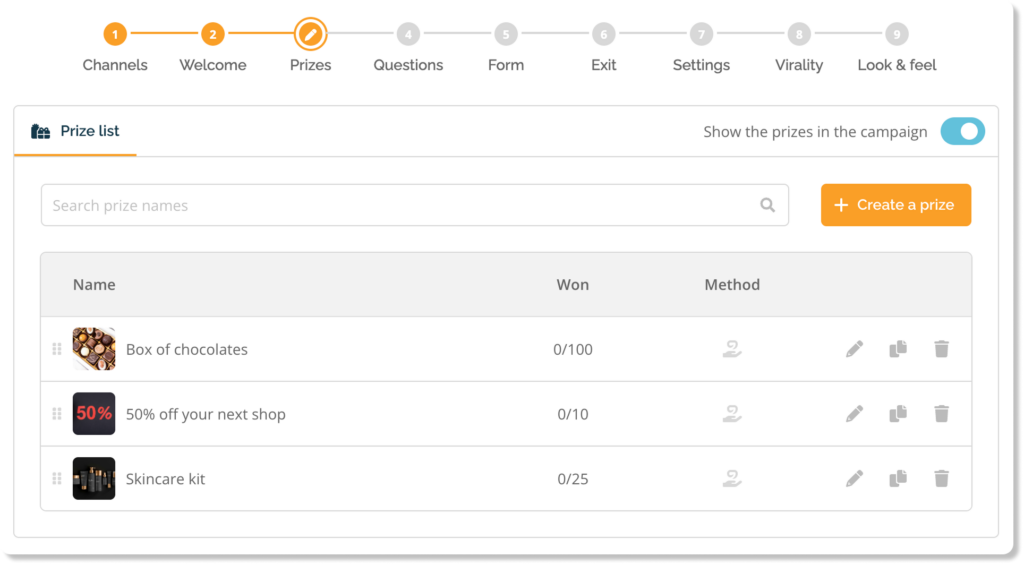
Task: Edit the Box of chocolates prize
Action: [x=854, y=349]
